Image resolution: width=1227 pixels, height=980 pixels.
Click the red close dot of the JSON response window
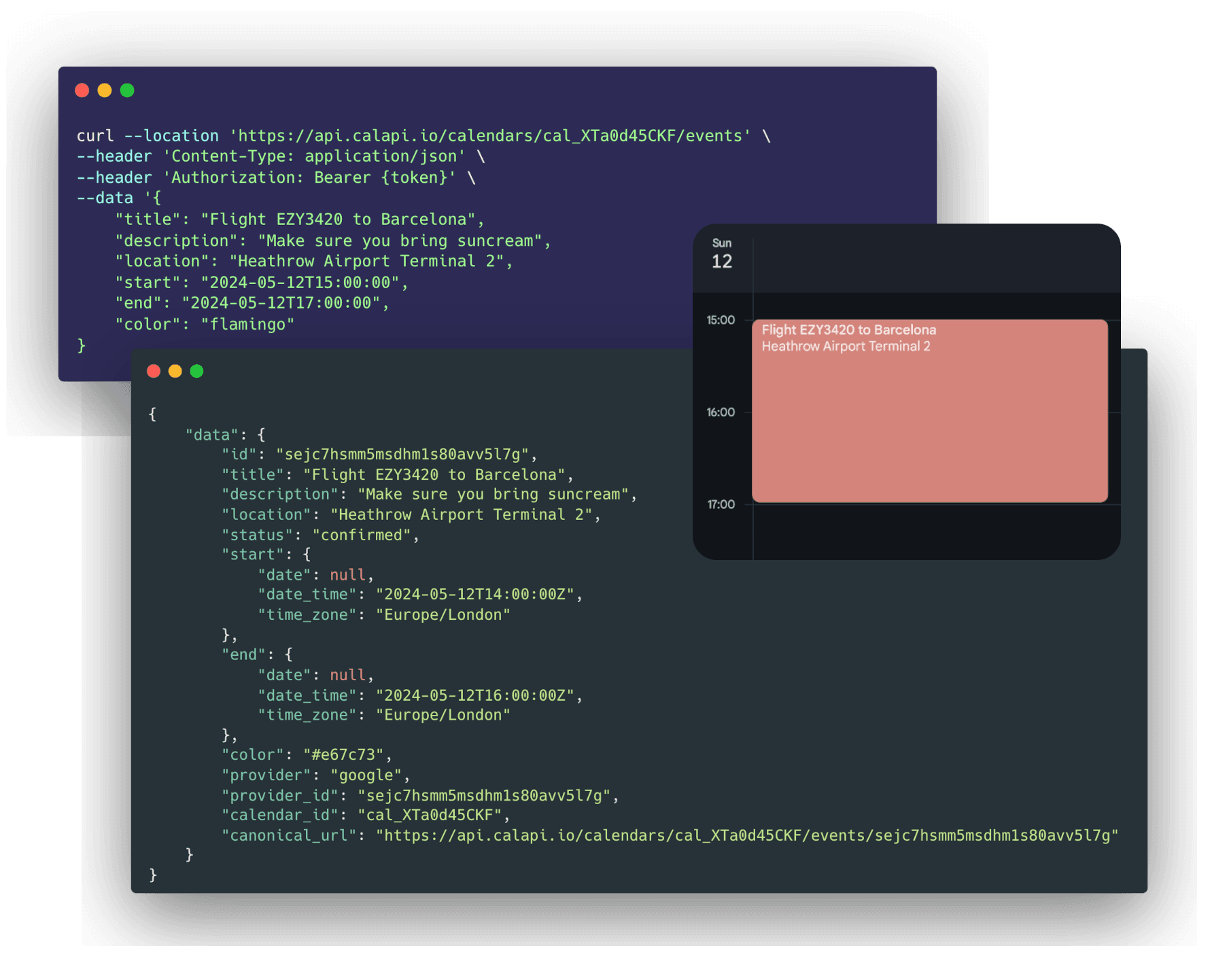pyautogui.click(x=154, y=371)
